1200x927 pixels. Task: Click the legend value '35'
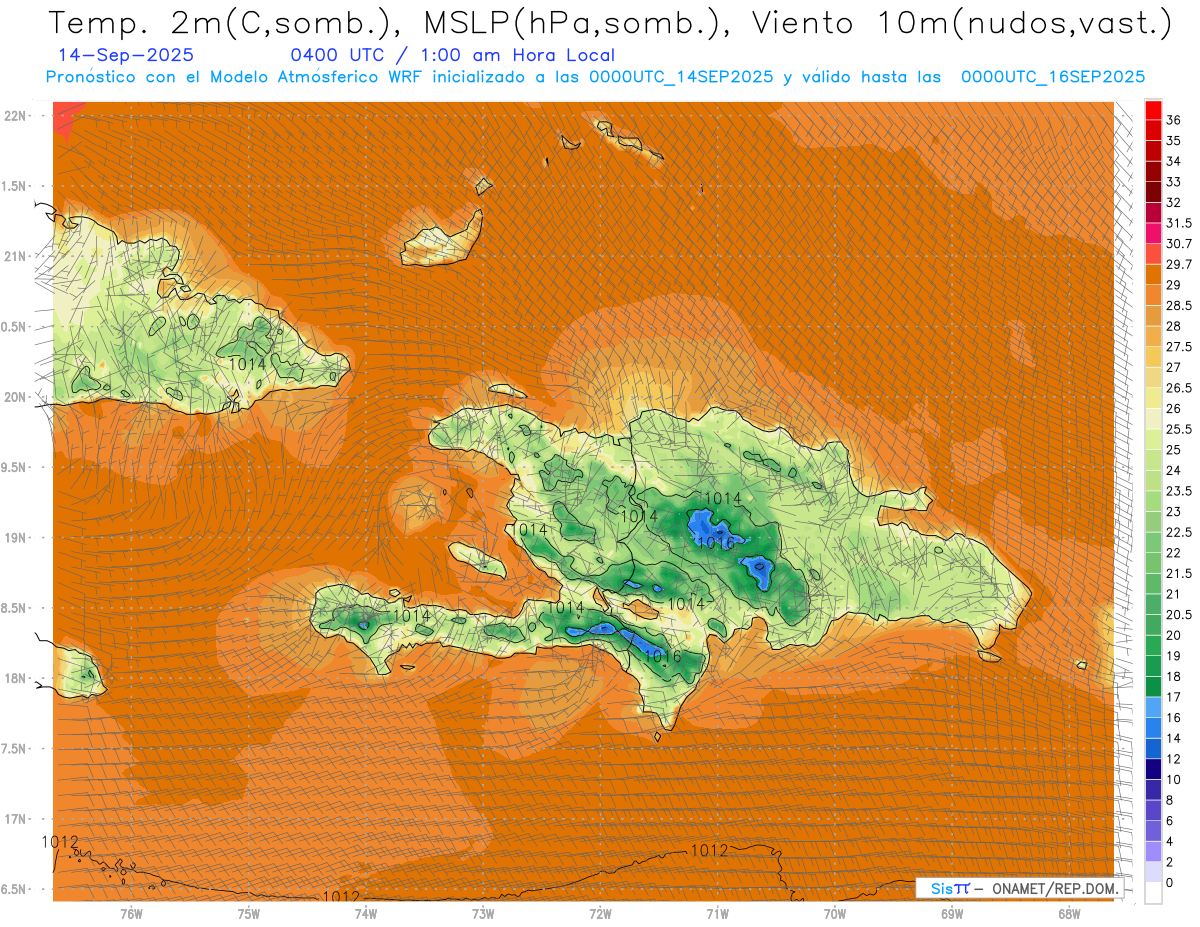[x=1174, y=141]
